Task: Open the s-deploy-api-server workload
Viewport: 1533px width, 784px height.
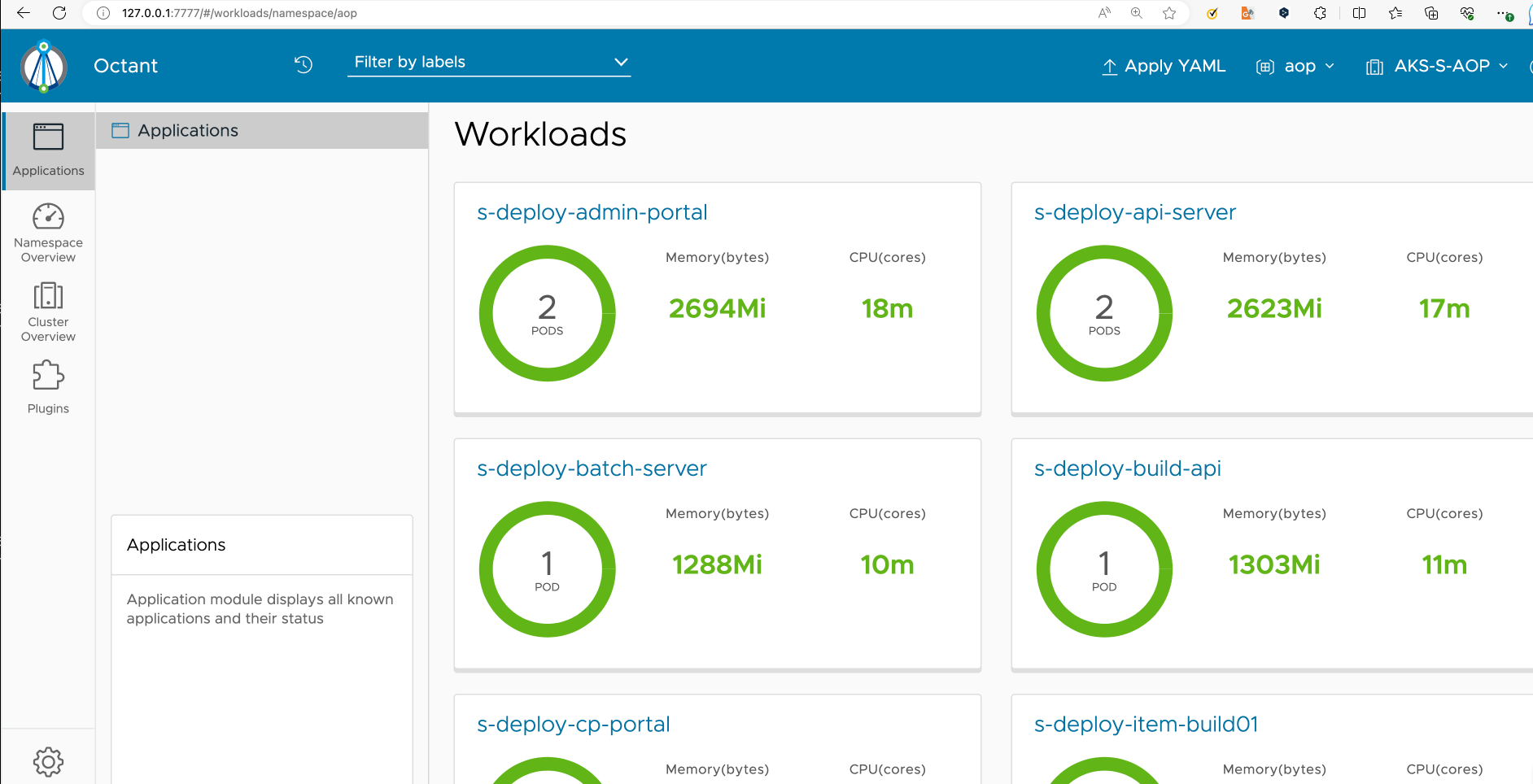Action: pyautogui.click(x=1134, y=212)
